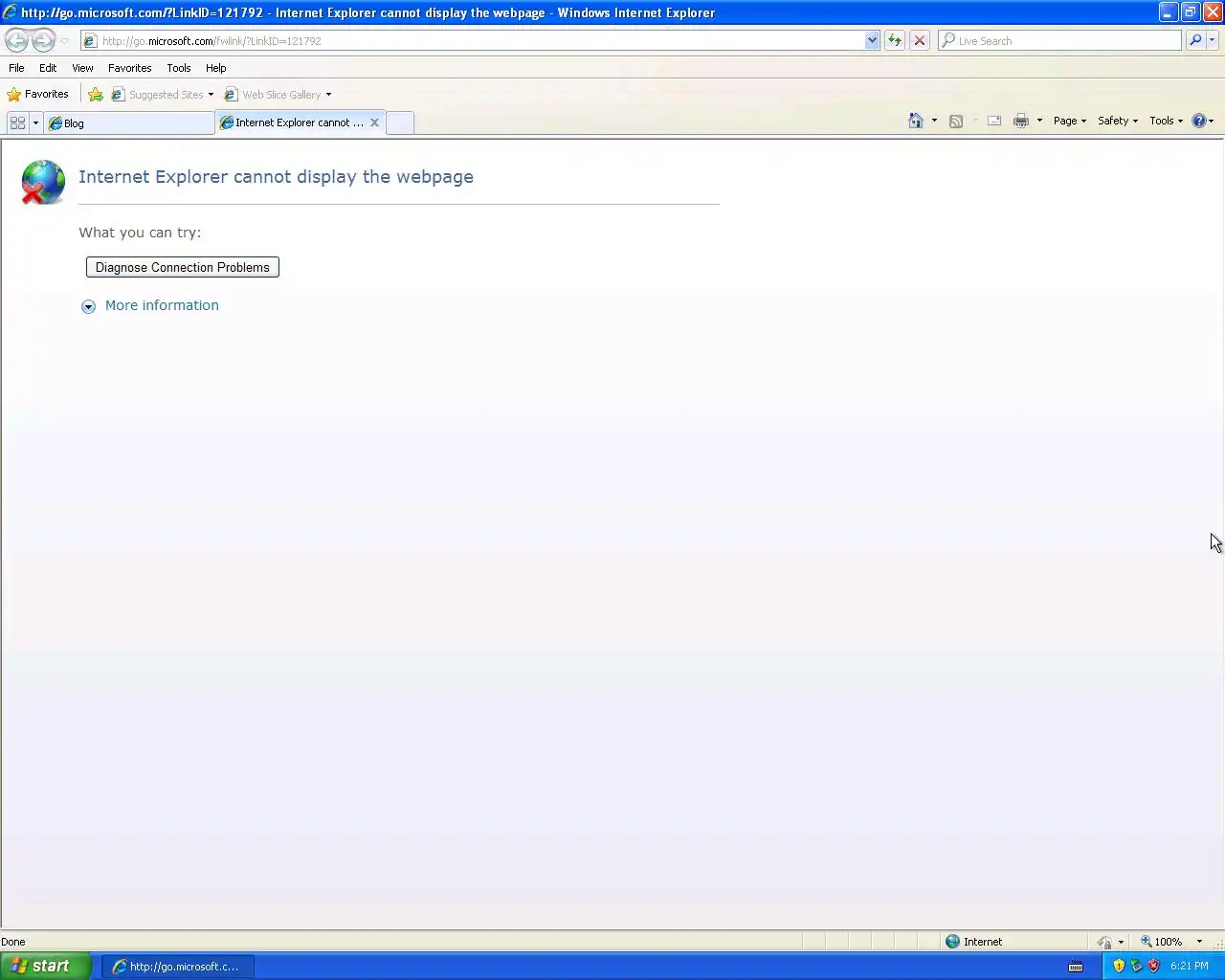The height and width of the screenshot is (980, 1225).
Task: Click the Add to Favorites Bar icon
Action: pyautogui.click(x=96, y=94)
